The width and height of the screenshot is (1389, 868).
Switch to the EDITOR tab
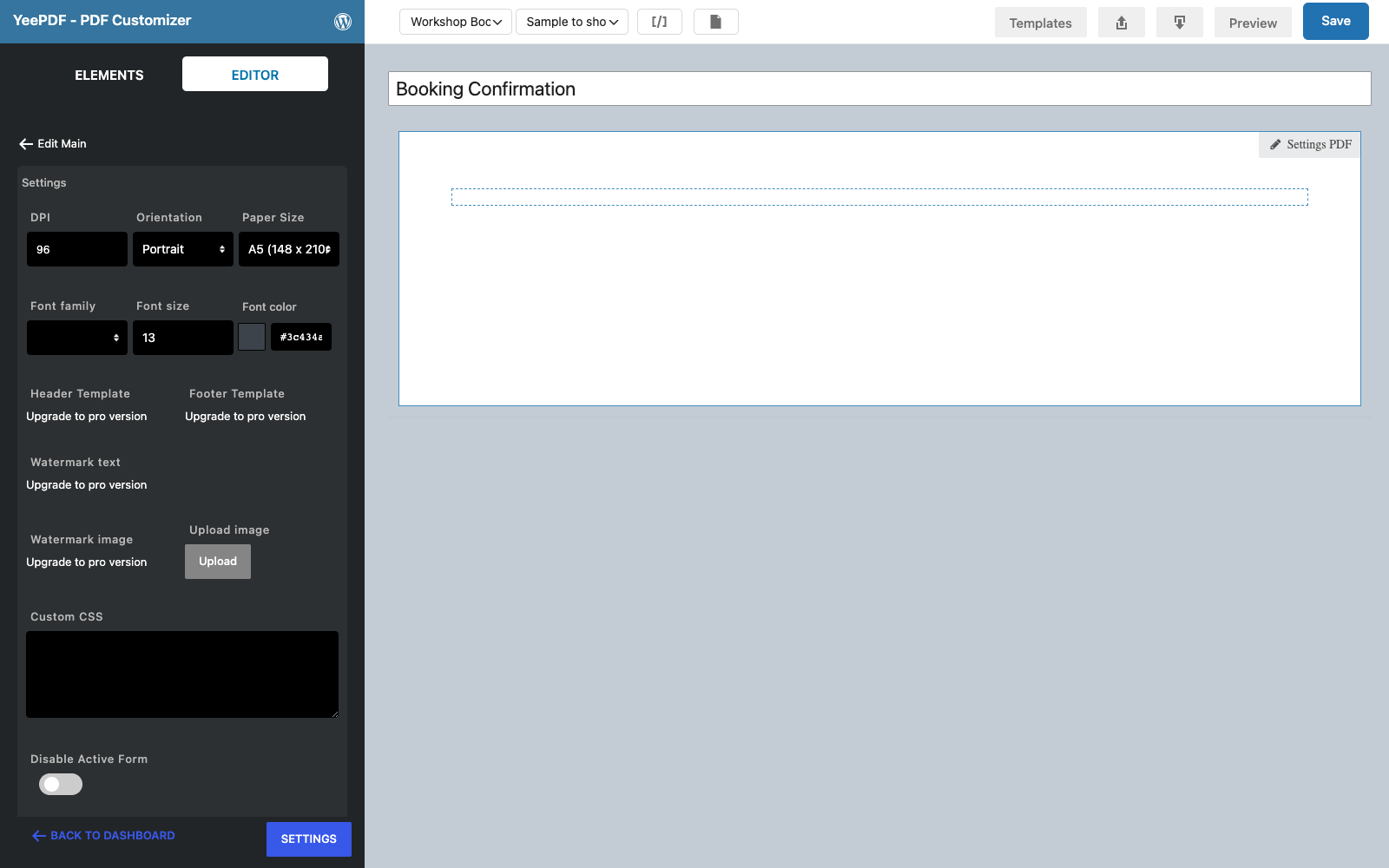point(255,75)
